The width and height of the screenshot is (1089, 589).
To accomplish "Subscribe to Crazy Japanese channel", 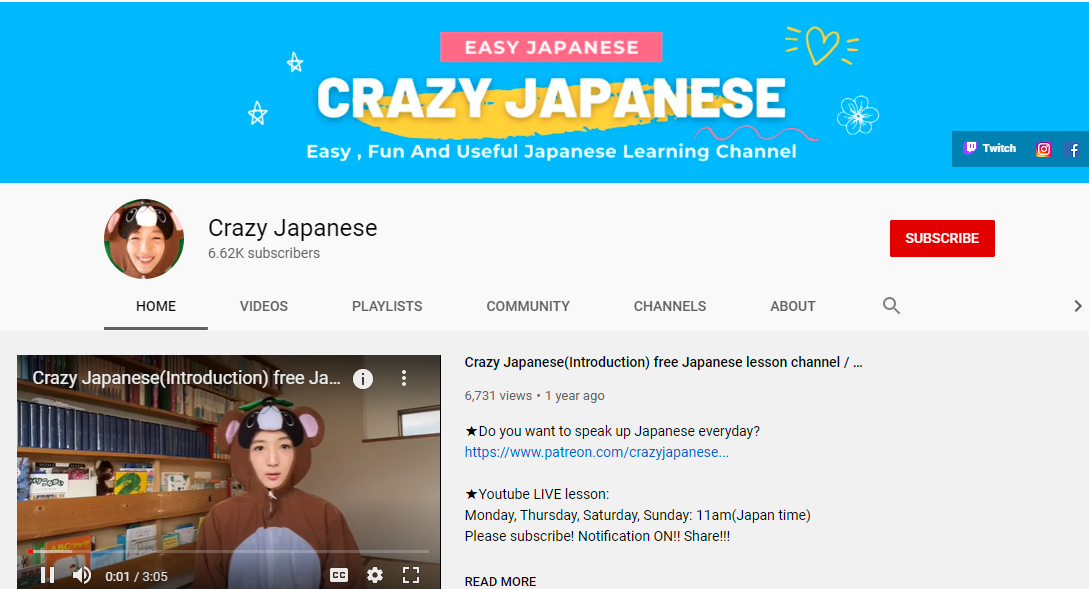I will [x=942, y=238].
